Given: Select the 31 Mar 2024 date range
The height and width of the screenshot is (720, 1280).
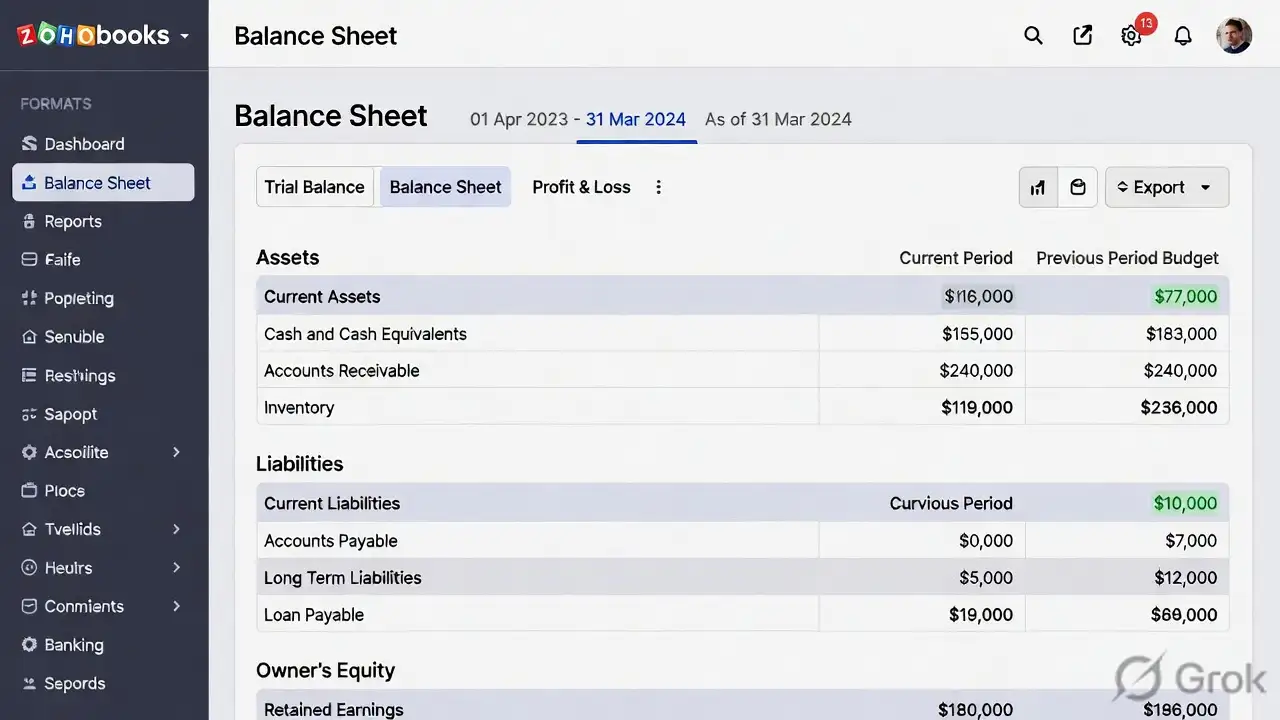Looking at the screenshot, I should click(x=636, y=119).
